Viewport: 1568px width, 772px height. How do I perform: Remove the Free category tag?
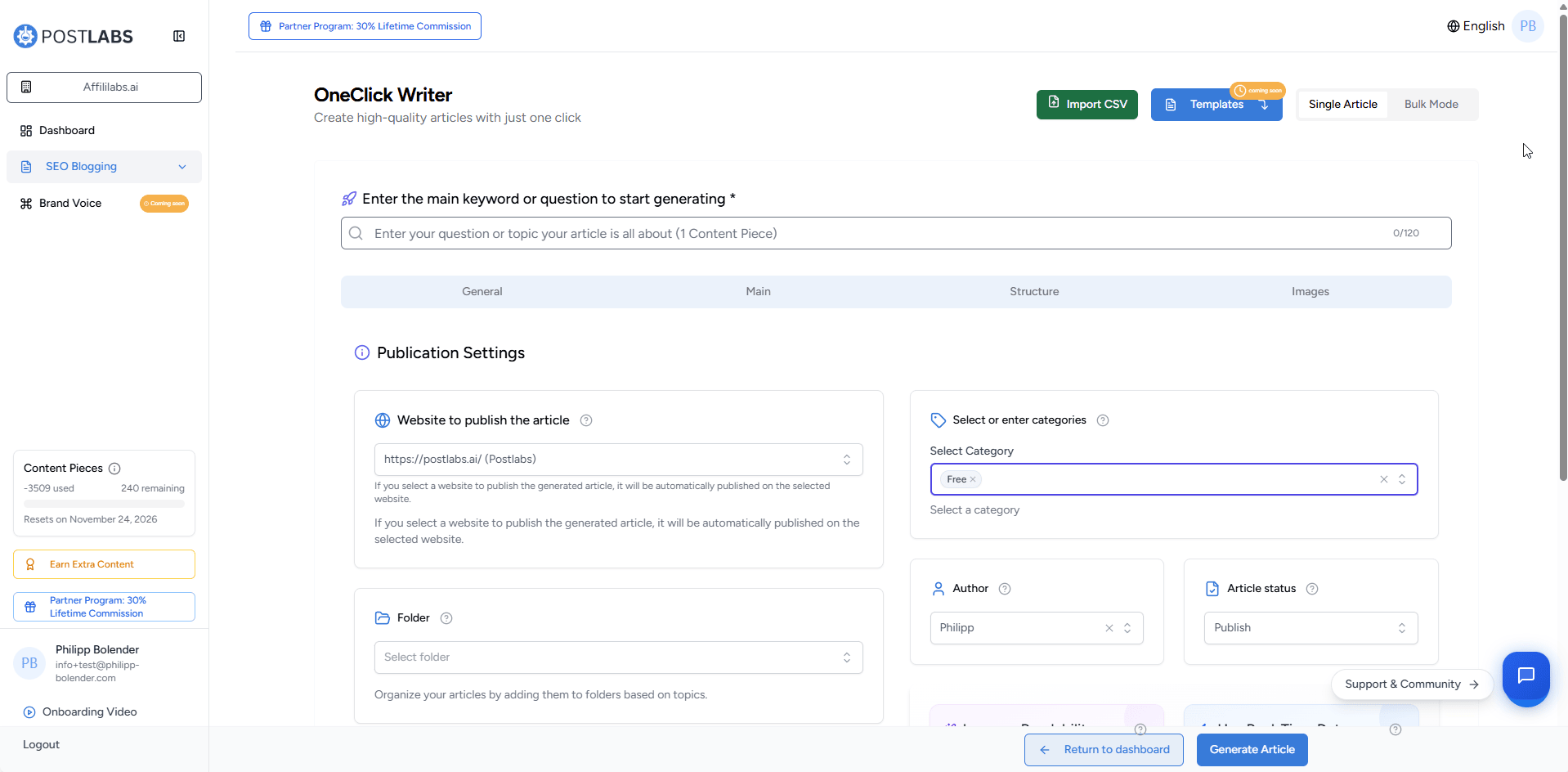pyautogui.click(x=973, y=480)
